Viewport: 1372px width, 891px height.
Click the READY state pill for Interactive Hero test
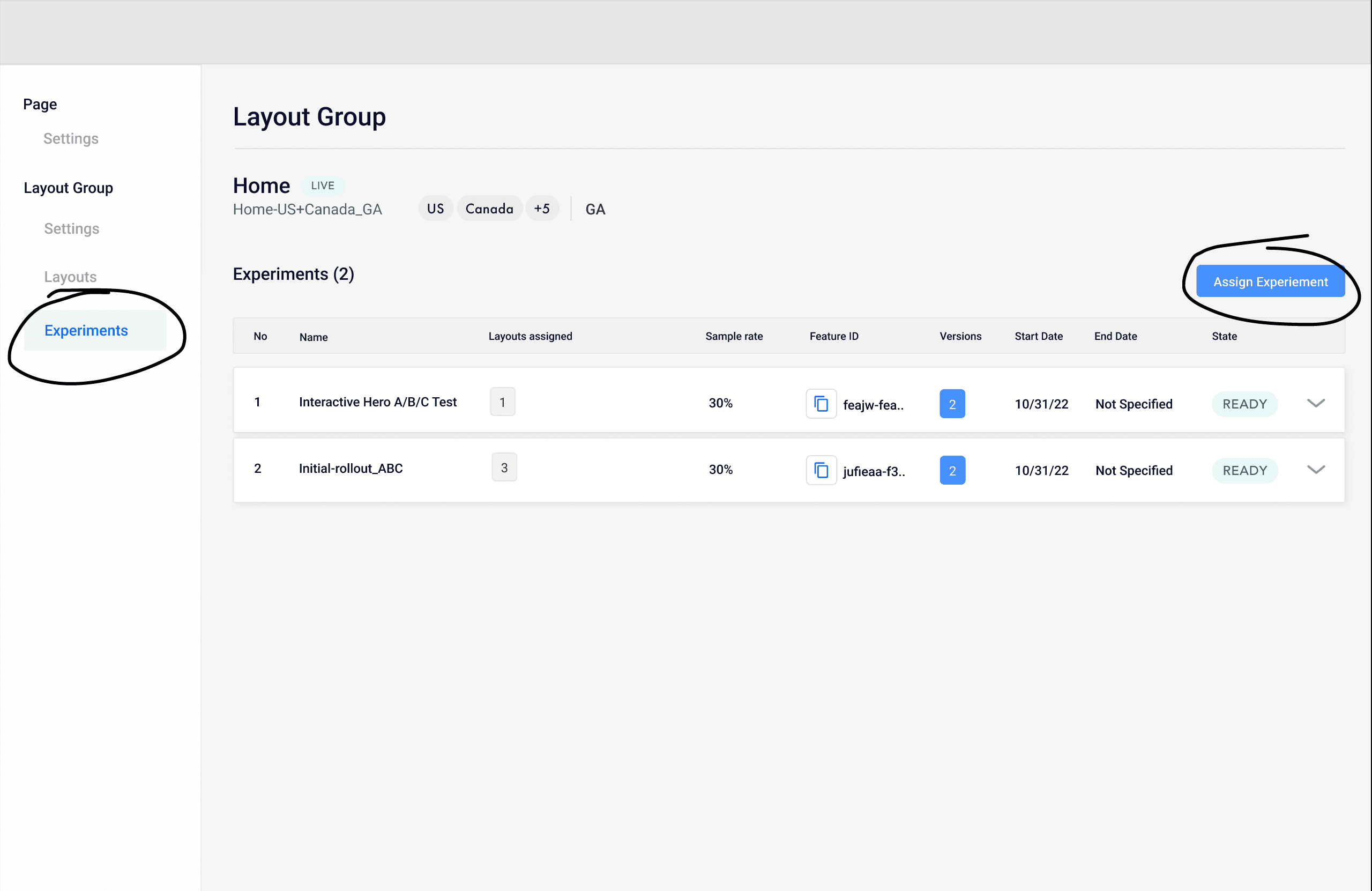(1244, 404)
